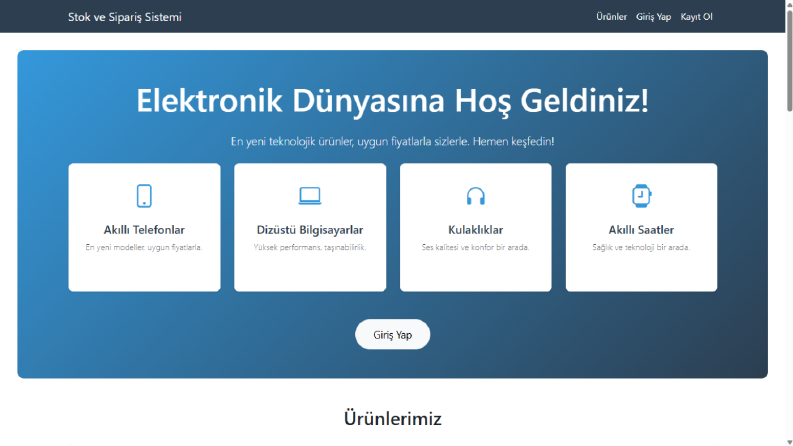The image size is (793, 446).
Task: Click the laptop icon in Dizüstü Bilgisayarlar card
Action: [x=310, y=196]
